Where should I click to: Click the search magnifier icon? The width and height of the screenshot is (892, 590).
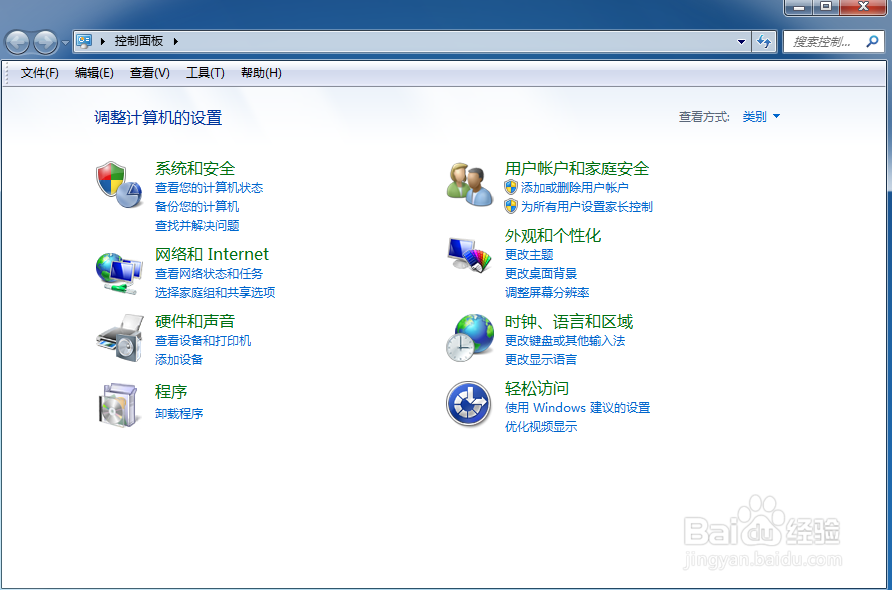pyautogui.click(x=872, y=42)
